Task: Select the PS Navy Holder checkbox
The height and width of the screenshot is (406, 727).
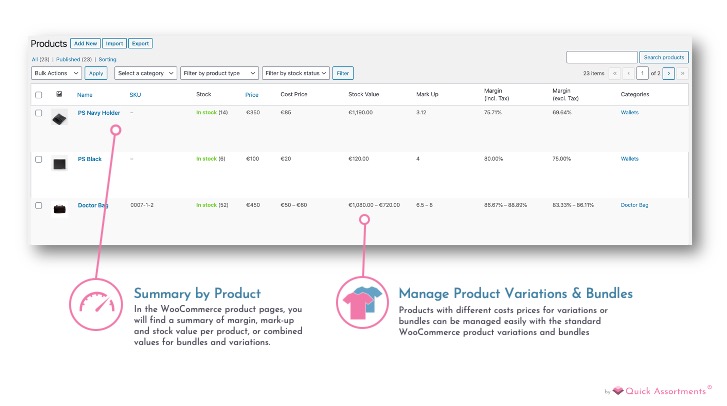Action: (x=38, y=113)
